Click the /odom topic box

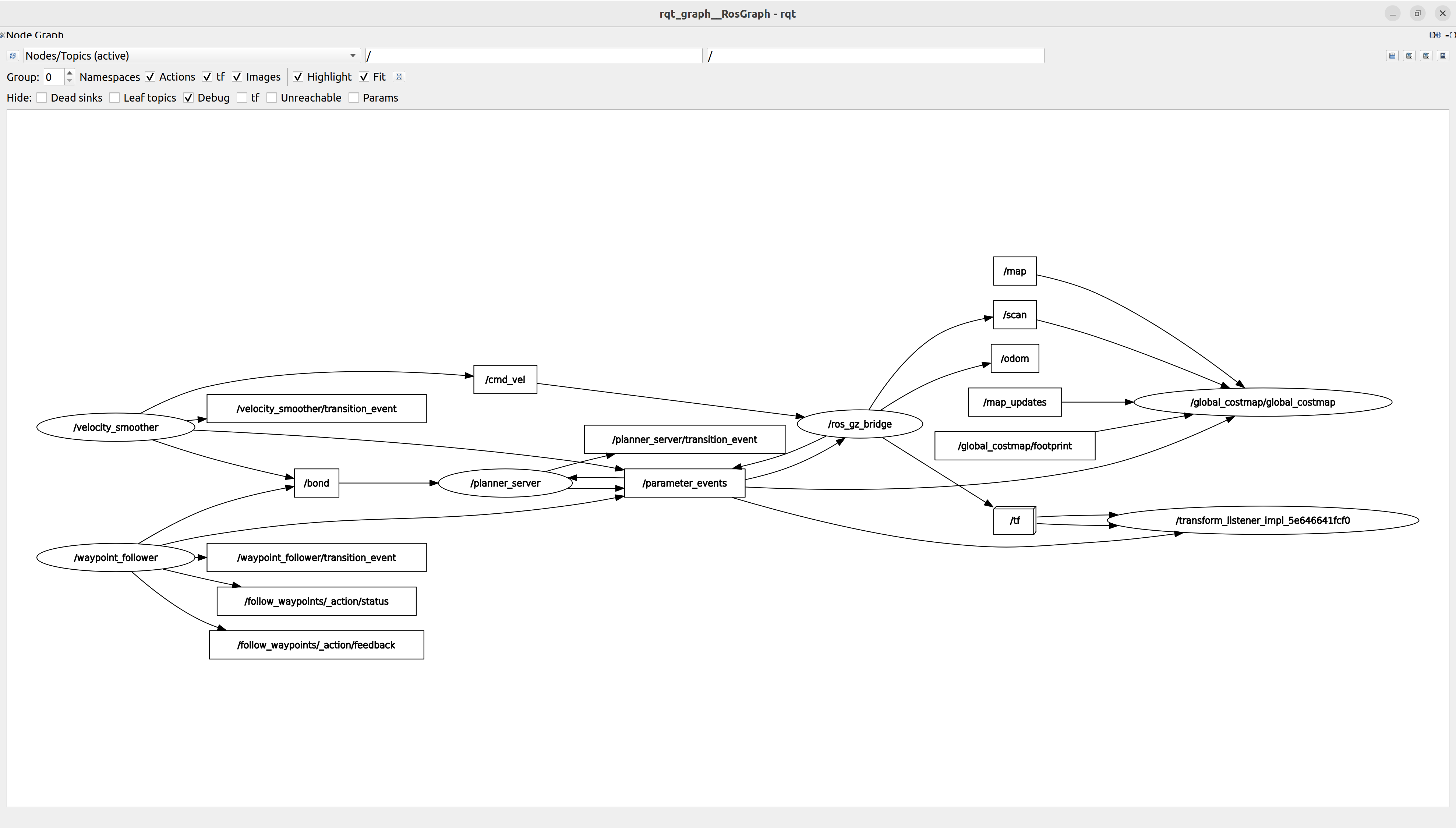tap(1015, 358)
